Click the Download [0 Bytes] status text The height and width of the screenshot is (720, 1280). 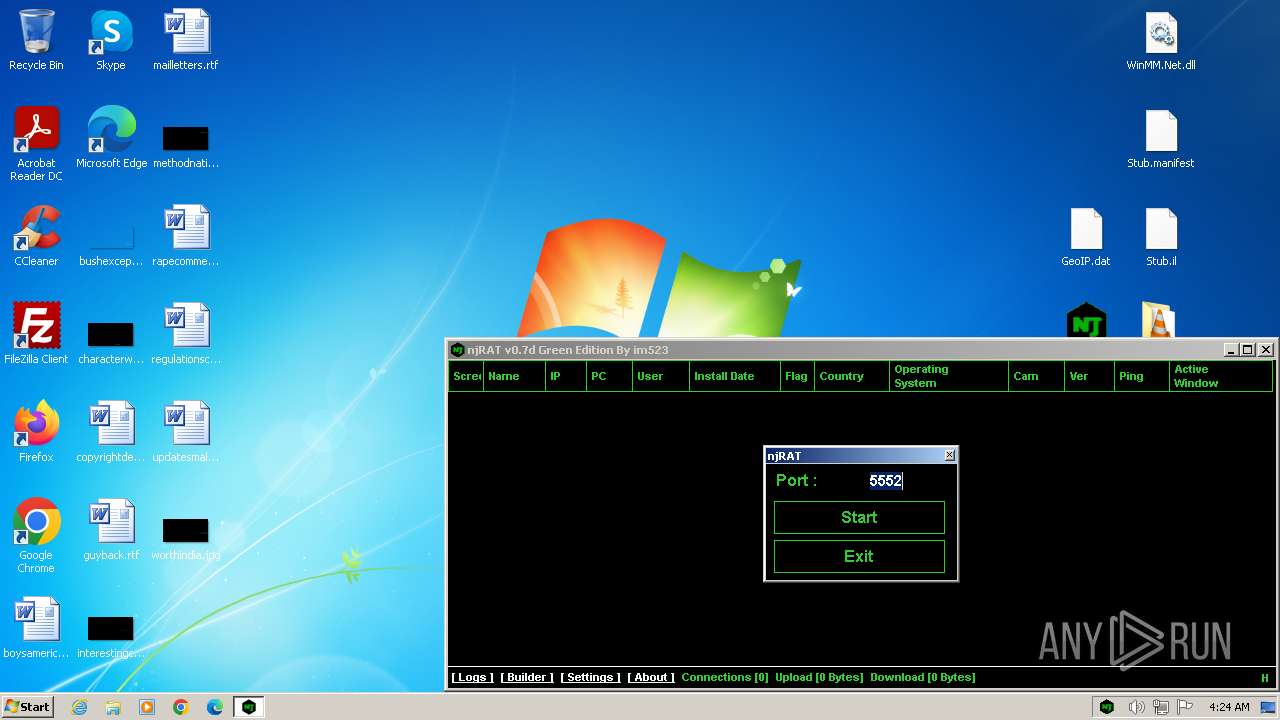[x=923, y=677]
